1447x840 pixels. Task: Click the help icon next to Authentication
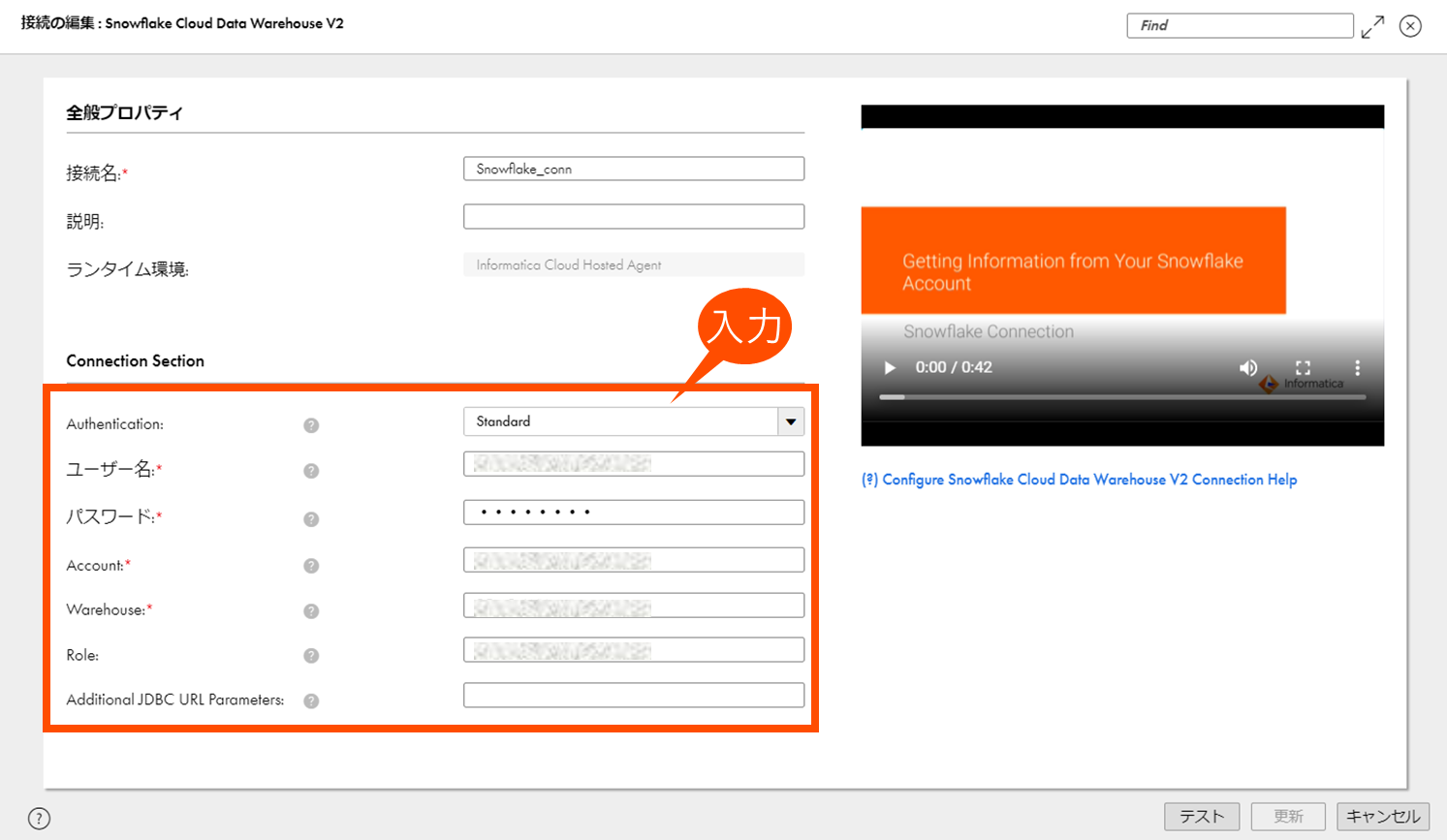click(x=311, y=425)
